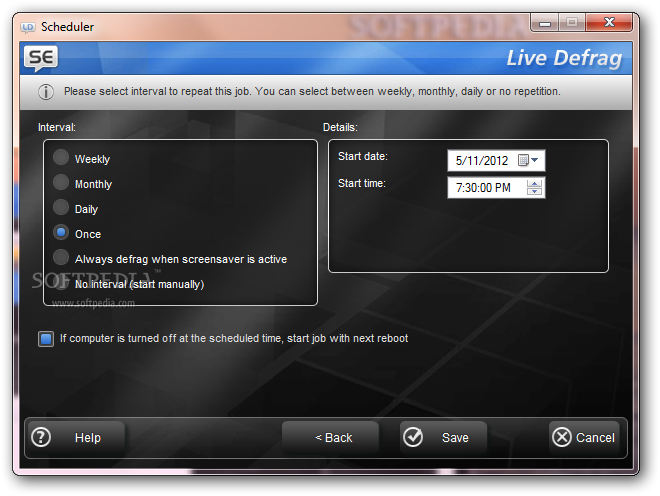Open the Start date calendar dropdown
660x496 pixels.
tap(529, 160)
